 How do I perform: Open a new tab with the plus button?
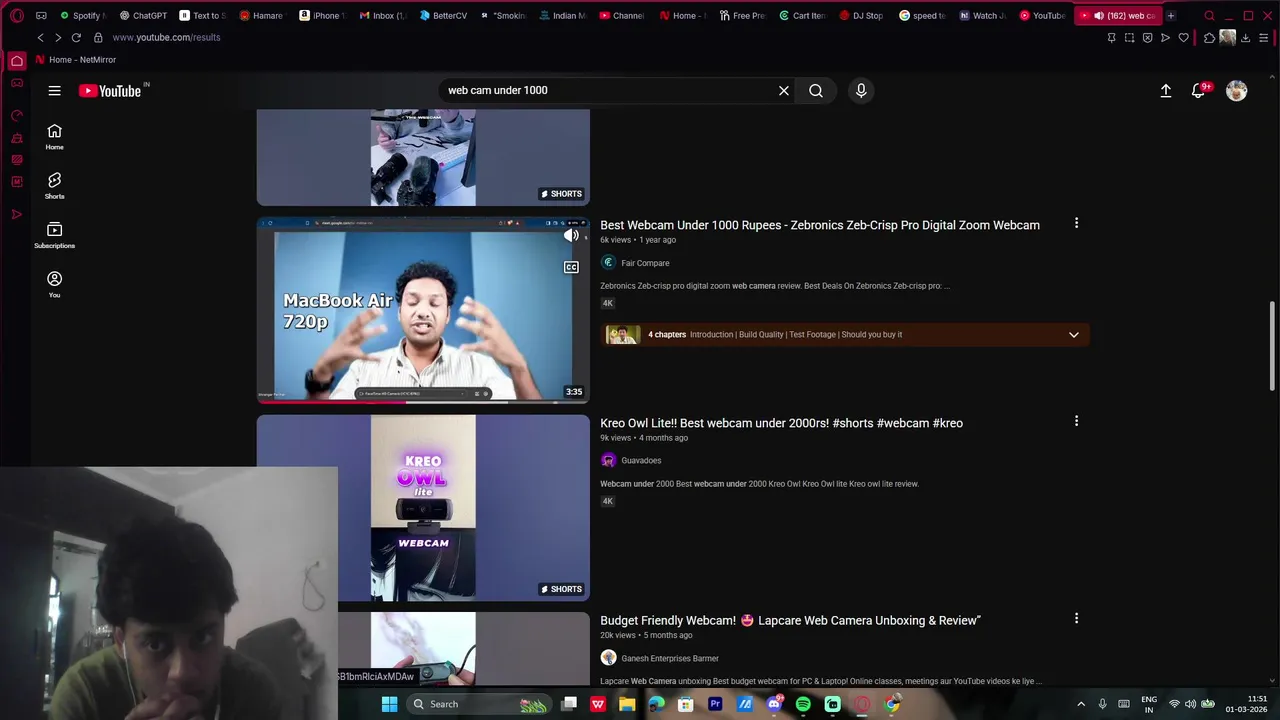1171,16
